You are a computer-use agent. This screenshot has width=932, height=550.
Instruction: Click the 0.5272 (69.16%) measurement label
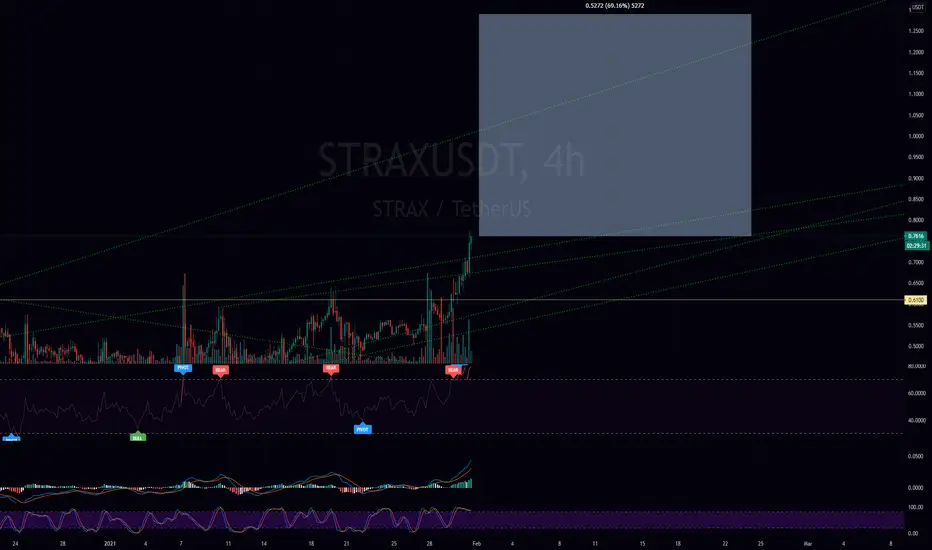pos(614,6)
